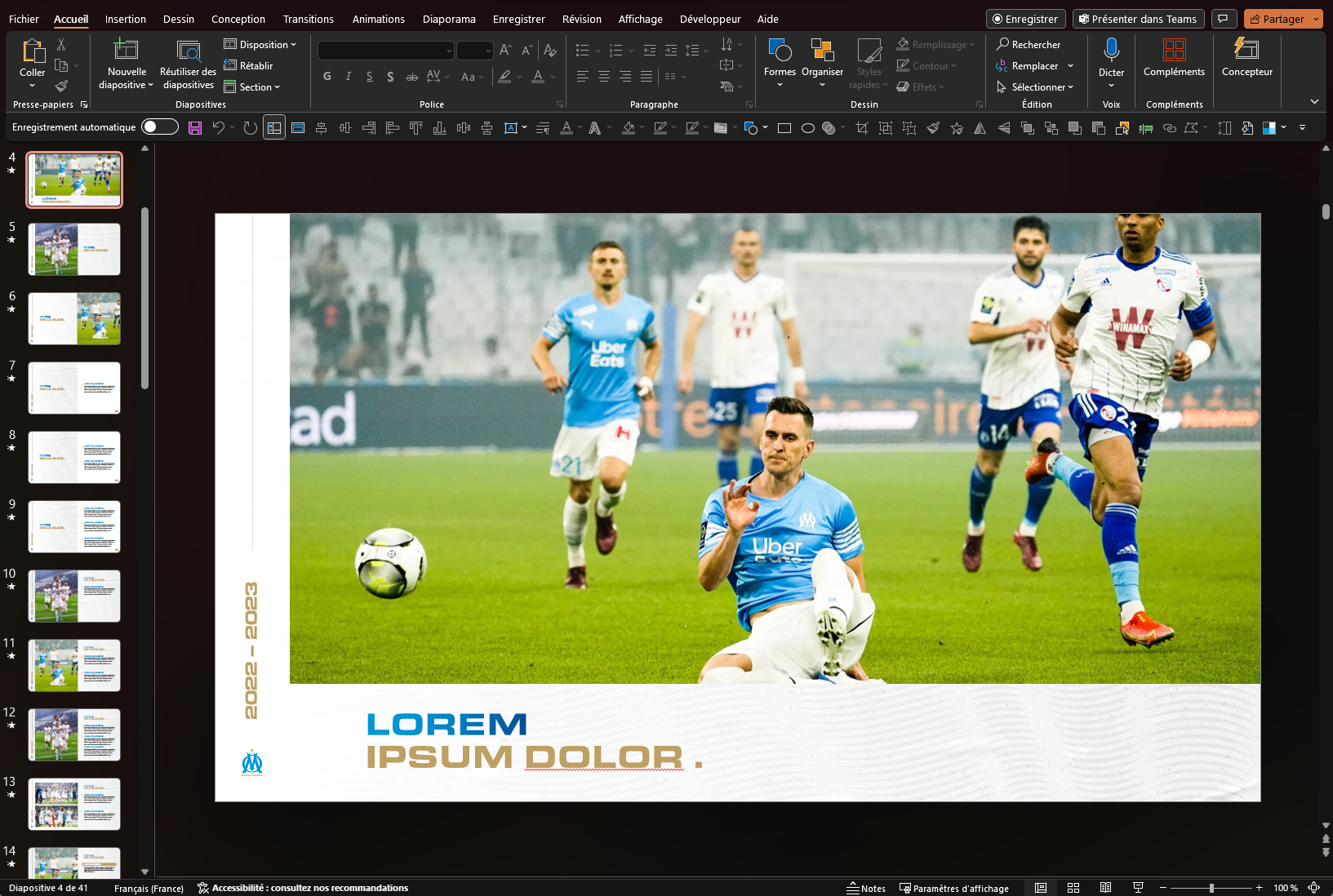Open the font size combo box
1333x896 pixels.
(x=475, y=51)
